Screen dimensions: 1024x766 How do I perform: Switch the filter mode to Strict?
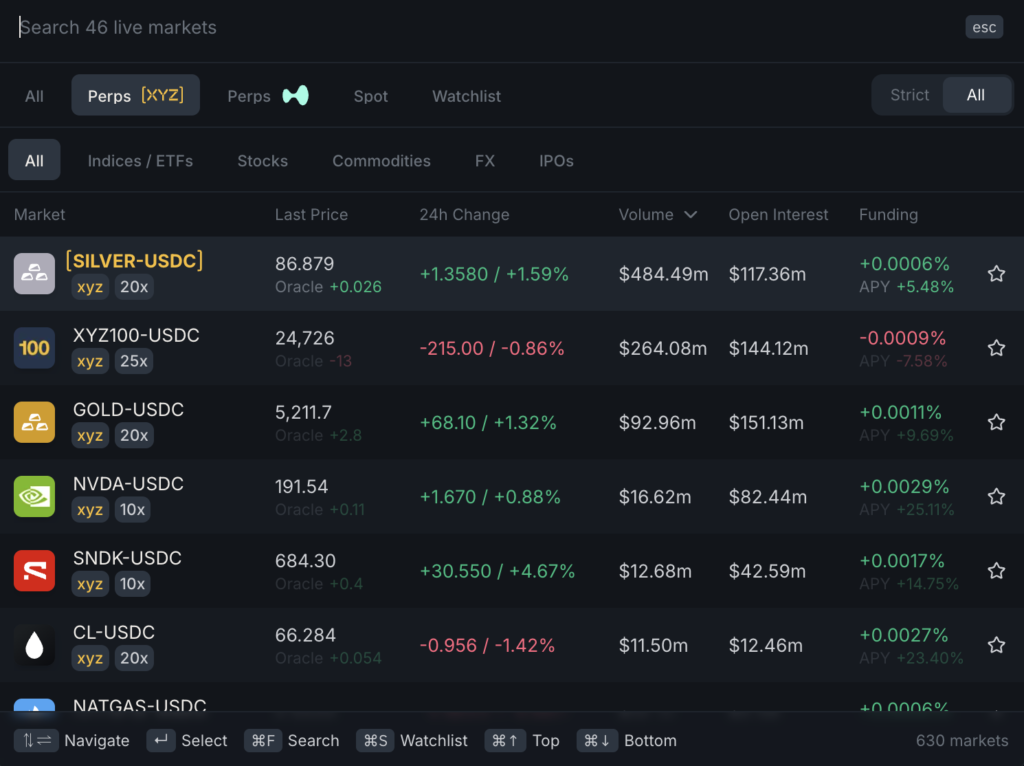coord(909,95)
